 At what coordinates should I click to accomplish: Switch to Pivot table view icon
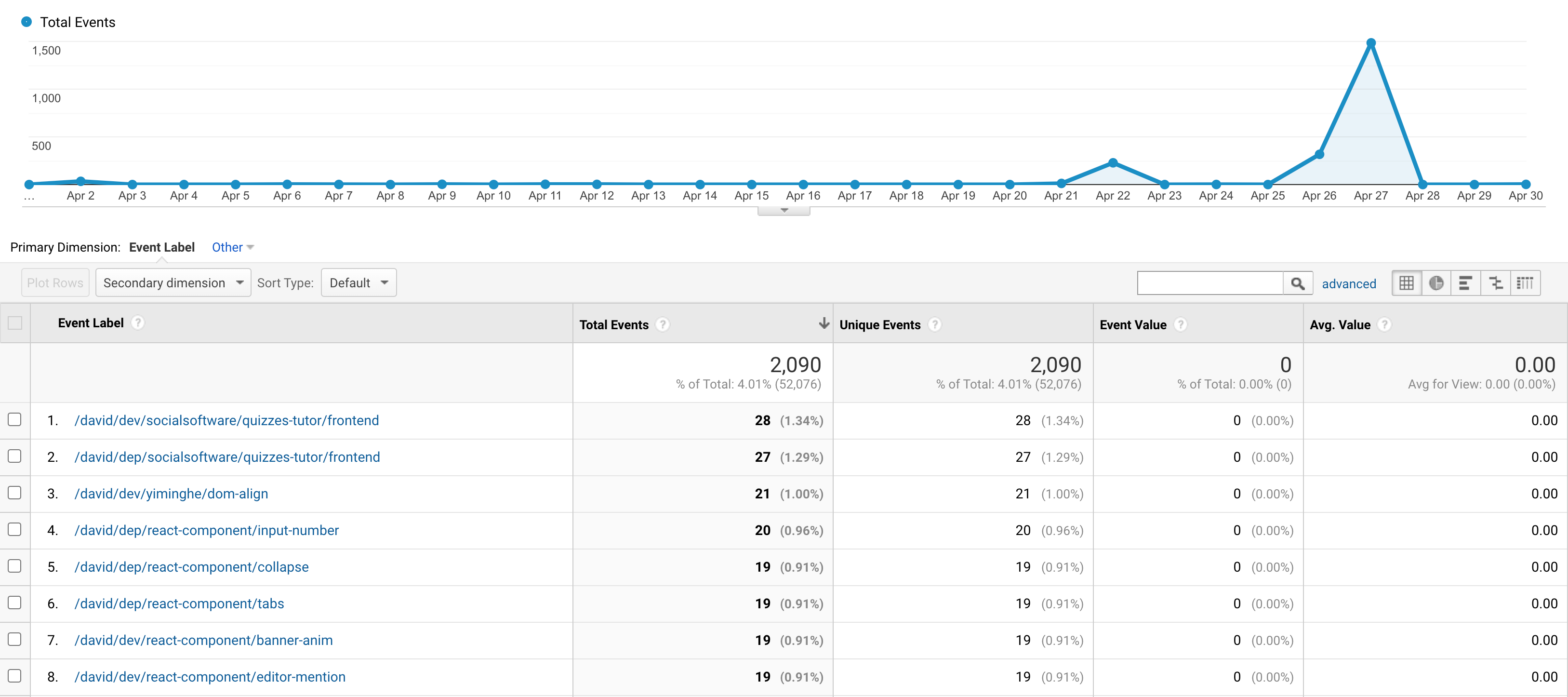[1525, 283]
